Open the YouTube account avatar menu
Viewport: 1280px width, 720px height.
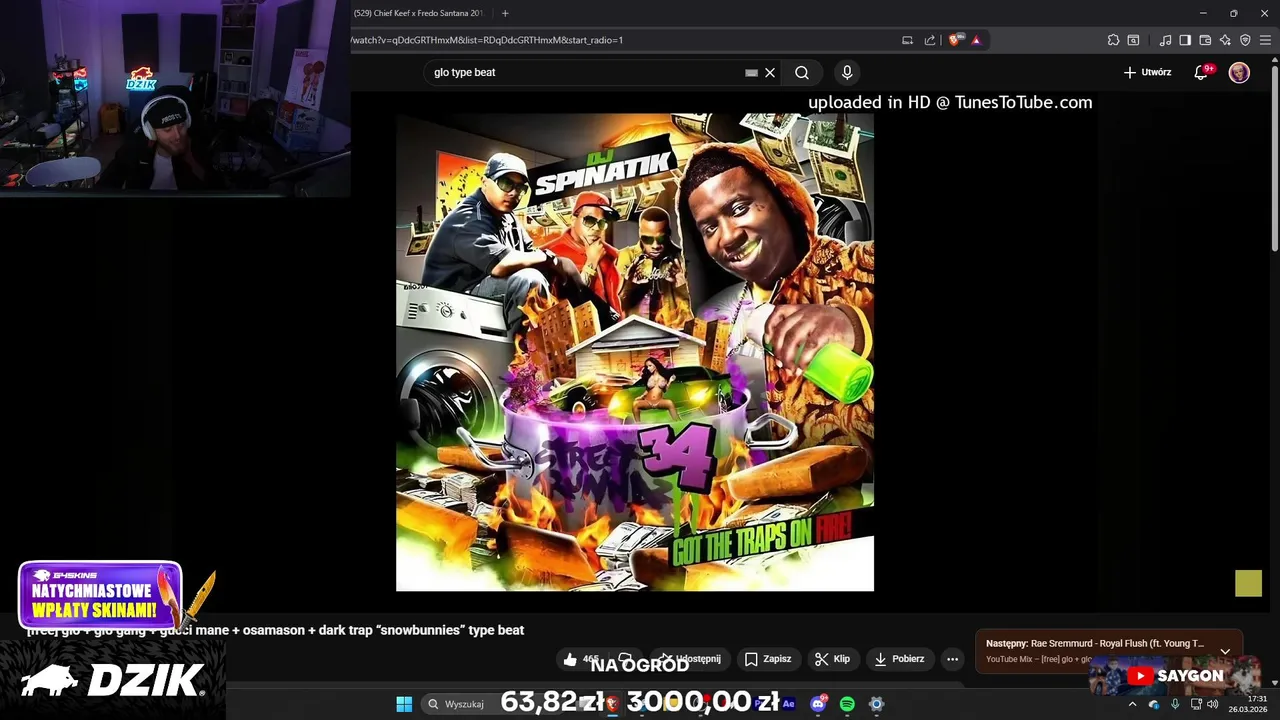click(x=1239, y=72)
